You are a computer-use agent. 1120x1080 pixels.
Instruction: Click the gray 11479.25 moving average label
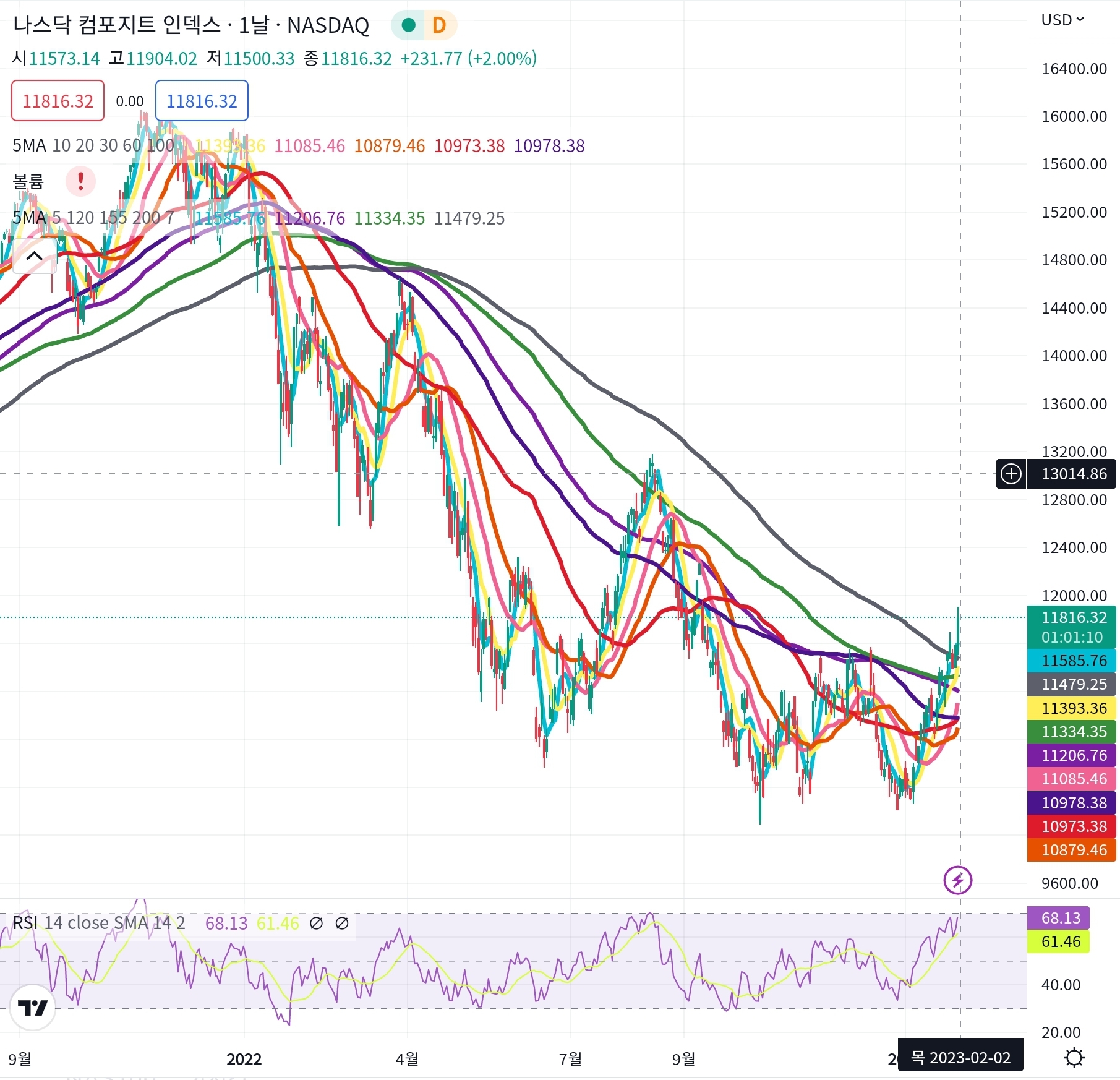tap(1072, 684)
